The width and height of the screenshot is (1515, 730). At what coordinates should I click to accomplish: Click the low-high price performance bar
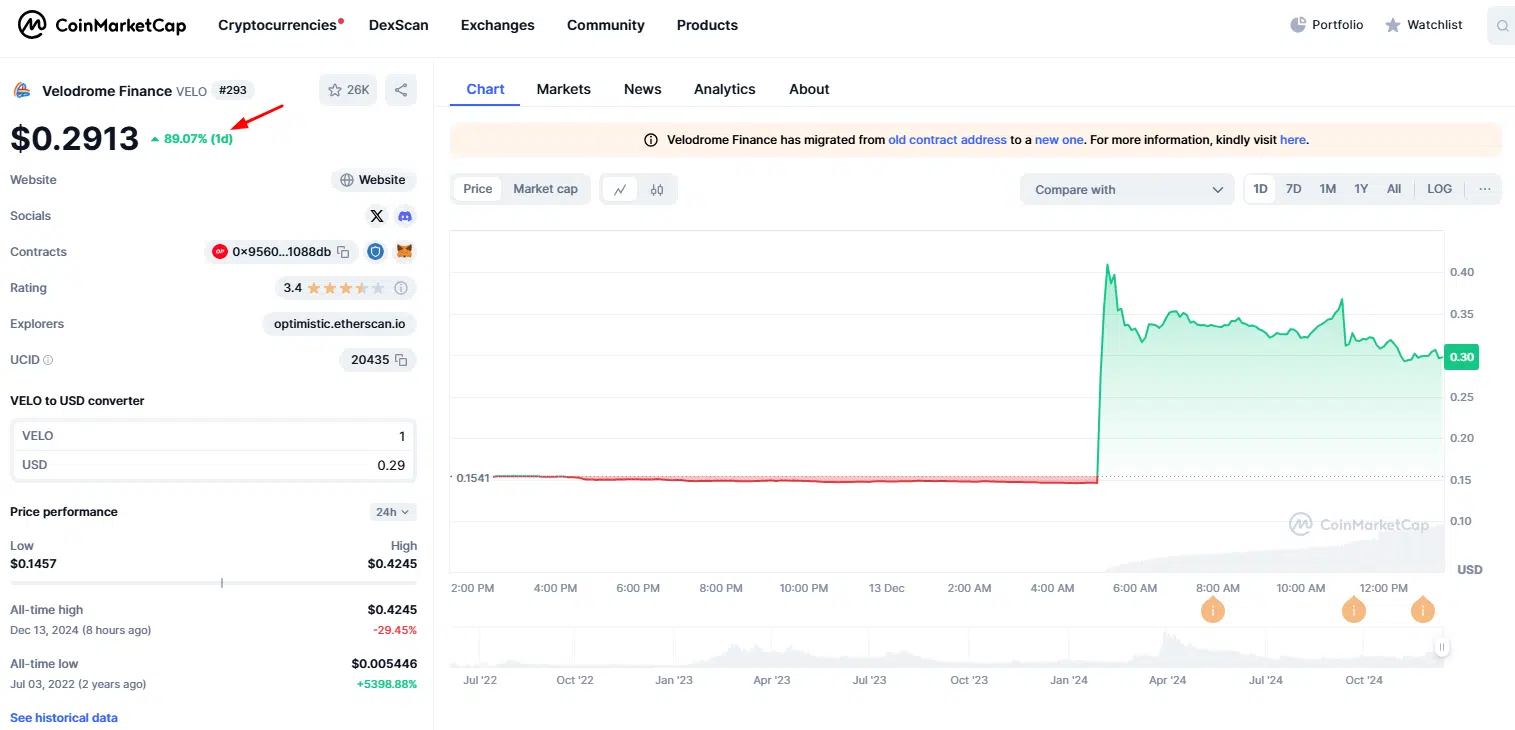[x=213, y=582]
